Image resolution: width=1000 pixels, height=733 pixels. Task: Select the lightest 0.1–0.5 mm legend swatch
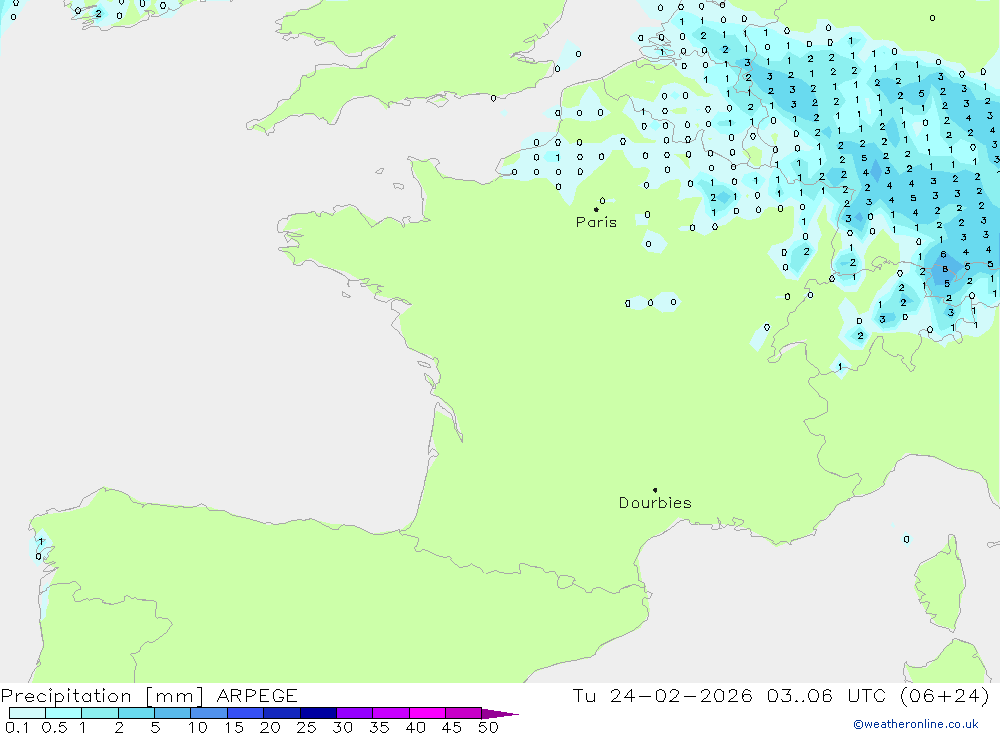coord(27,713)
